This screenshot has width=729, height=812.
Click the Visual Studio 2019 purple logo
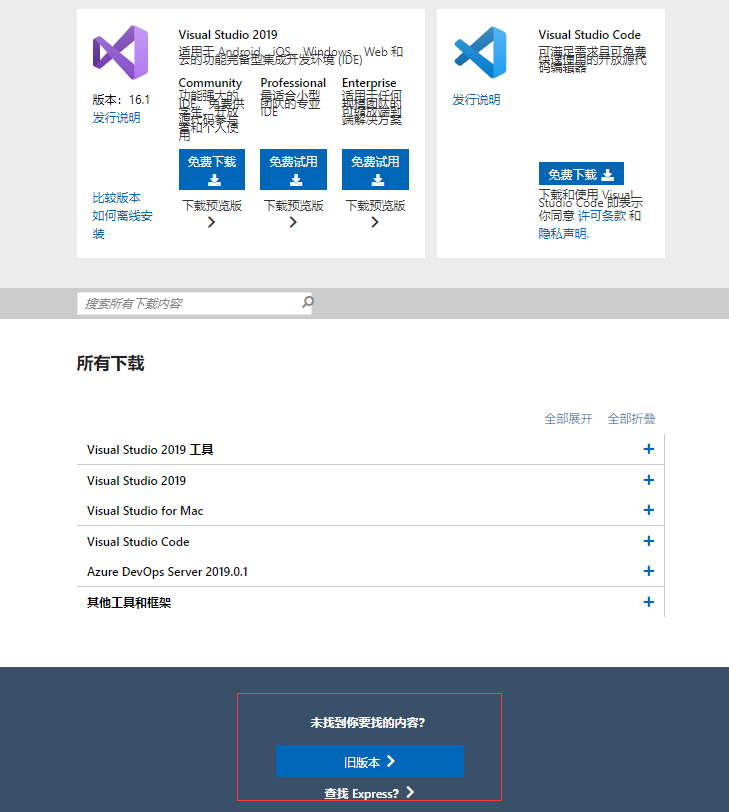tap(120, 52)
